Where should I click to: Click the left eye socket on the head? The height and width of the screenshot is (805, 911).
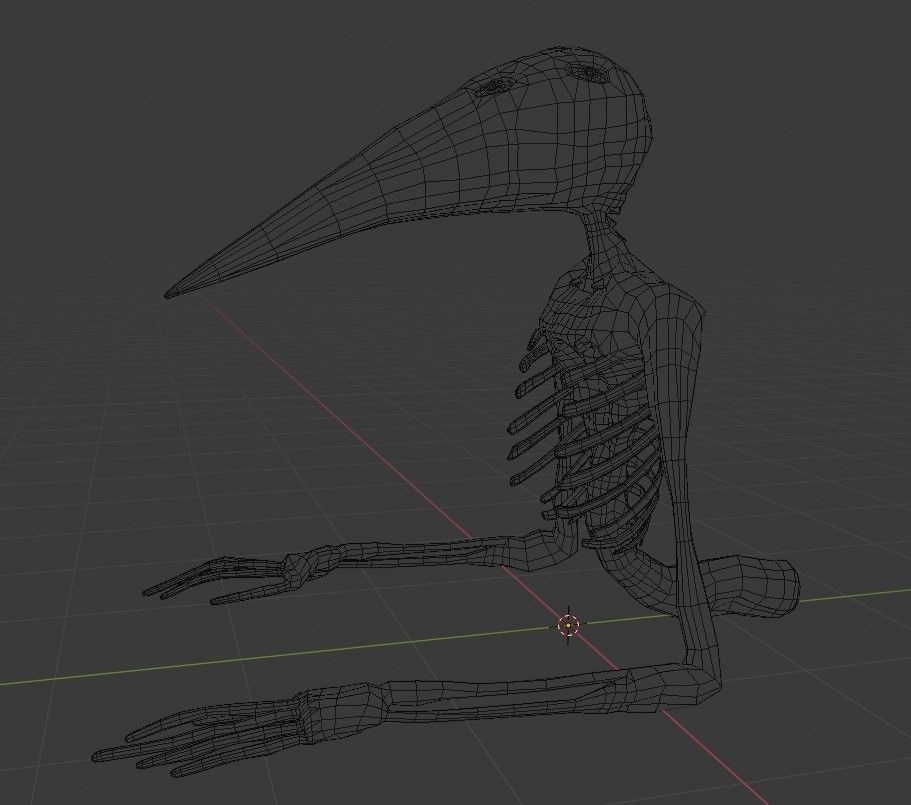tap(494, 87)
